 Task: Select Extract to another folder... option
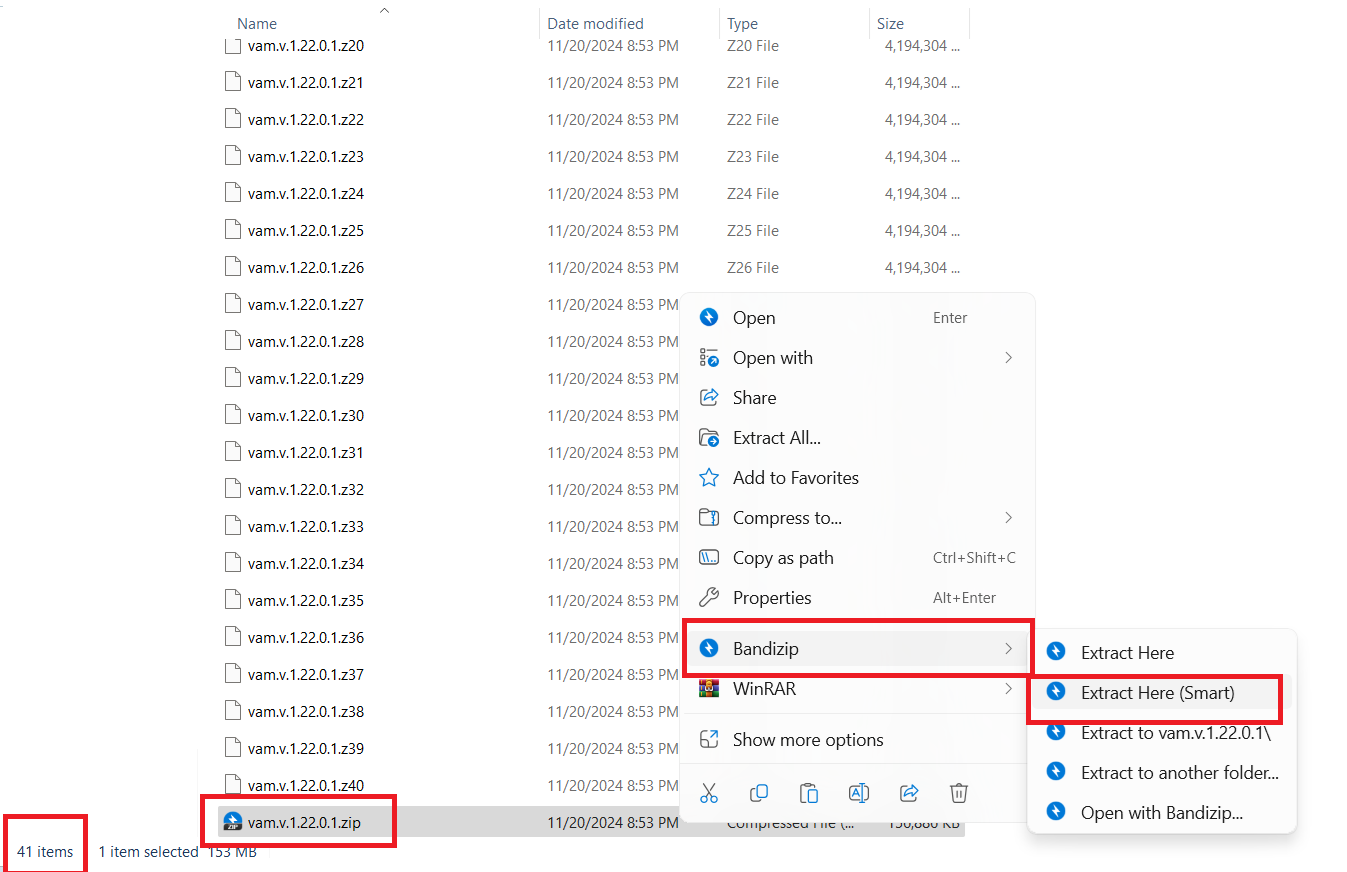[1162, 773]
